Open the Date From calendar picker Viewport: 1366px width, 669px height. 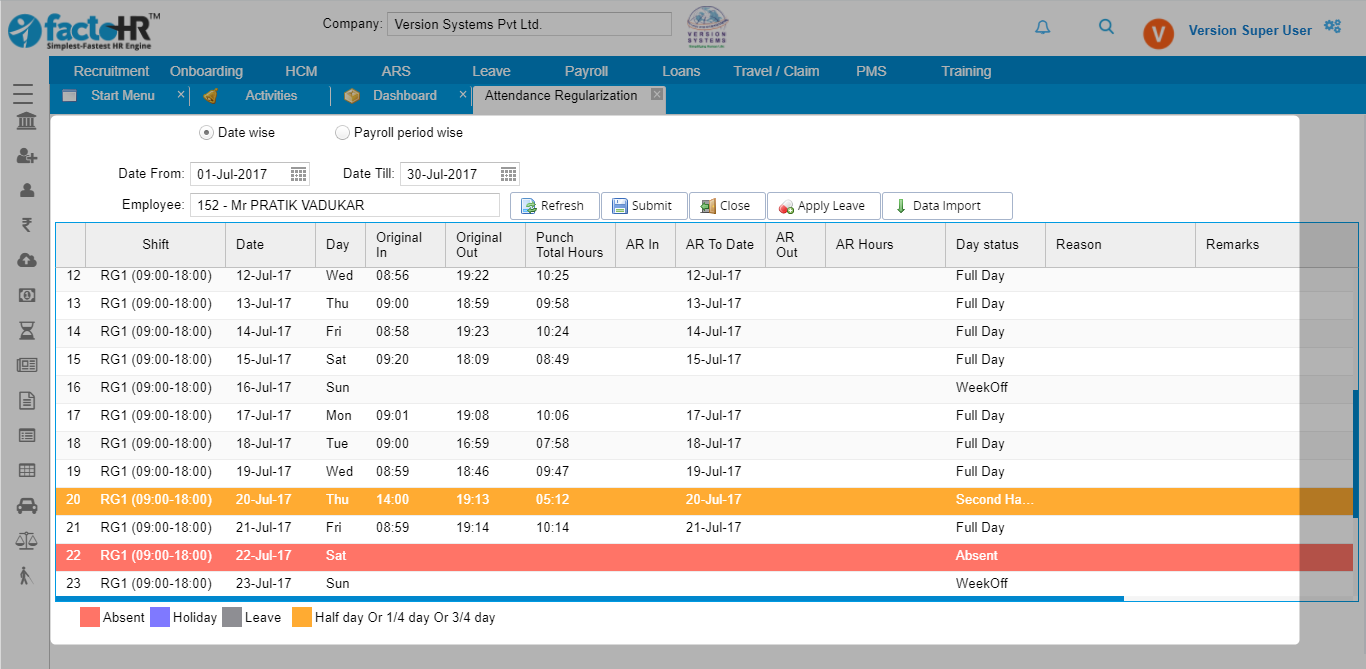pyautogui.click(x=298, y=174)
